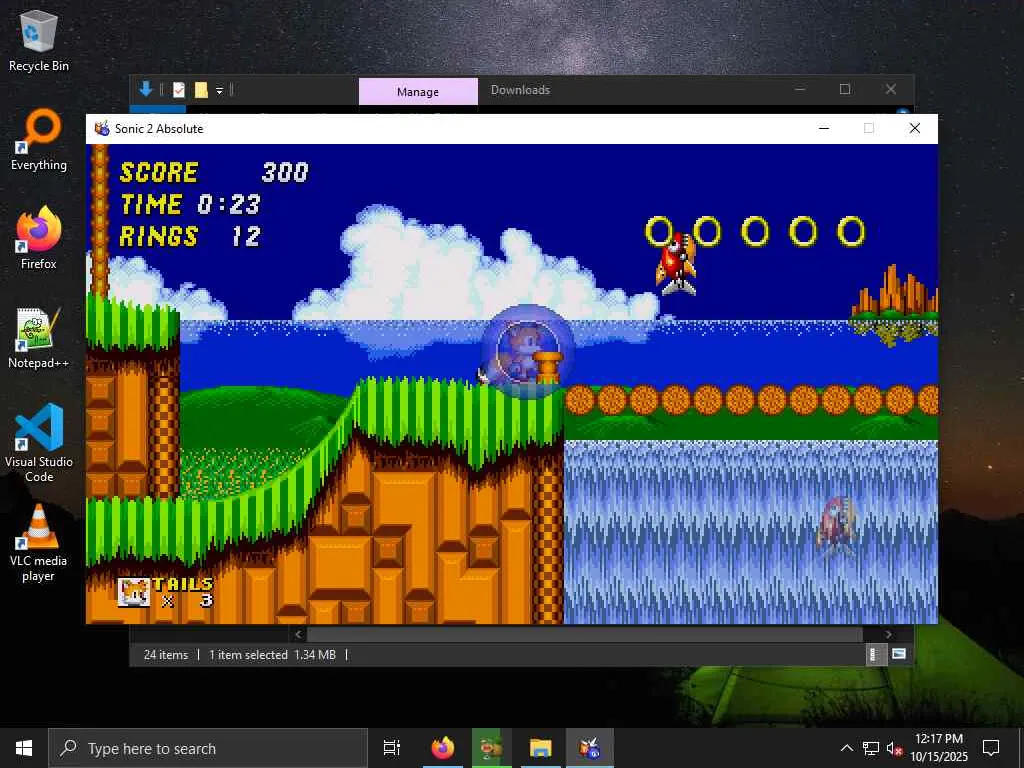The image size is (1024, 768).
Task: Open the Customize Quick Access Toolbar dropdown in Explorer
Action: click(219, 91)
